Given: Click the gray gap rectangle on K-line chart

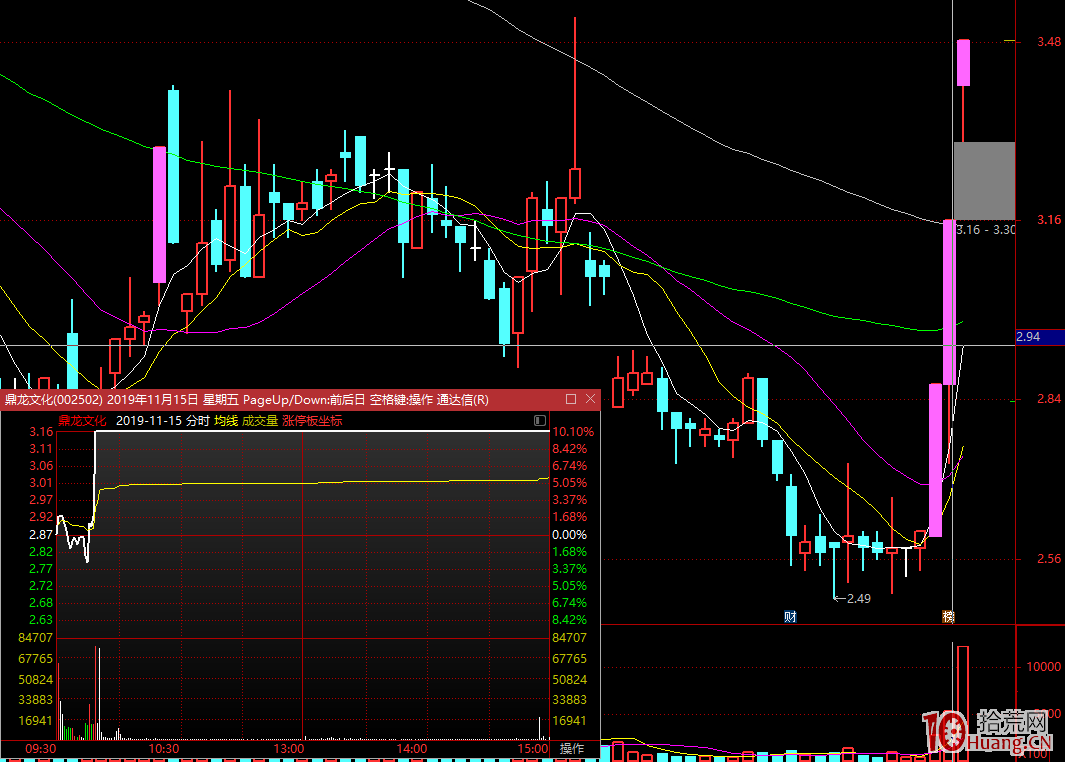Looking at the screenshot, I should click(x=984, y=181).
